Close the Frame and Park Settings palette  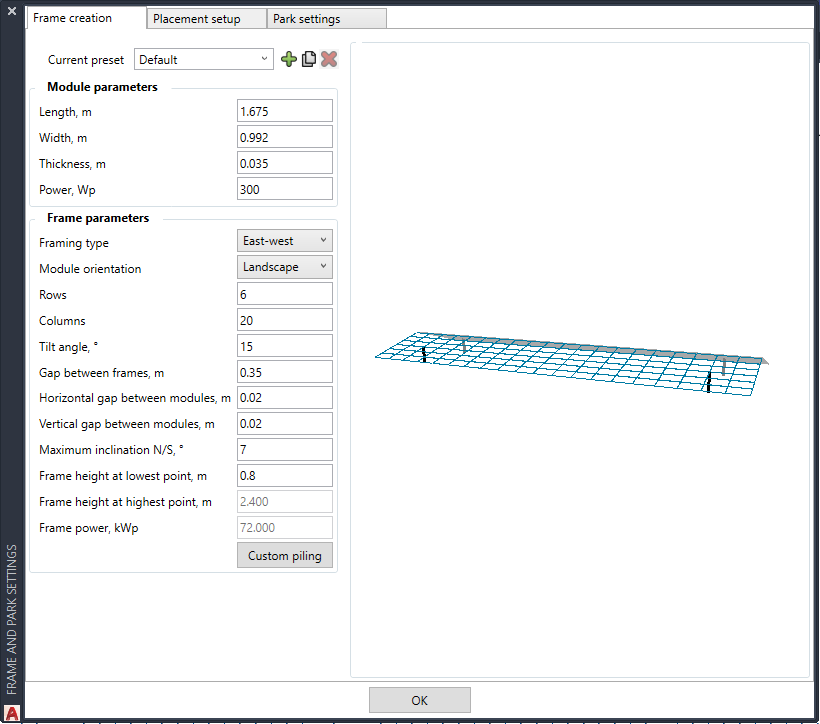(12, 11)
